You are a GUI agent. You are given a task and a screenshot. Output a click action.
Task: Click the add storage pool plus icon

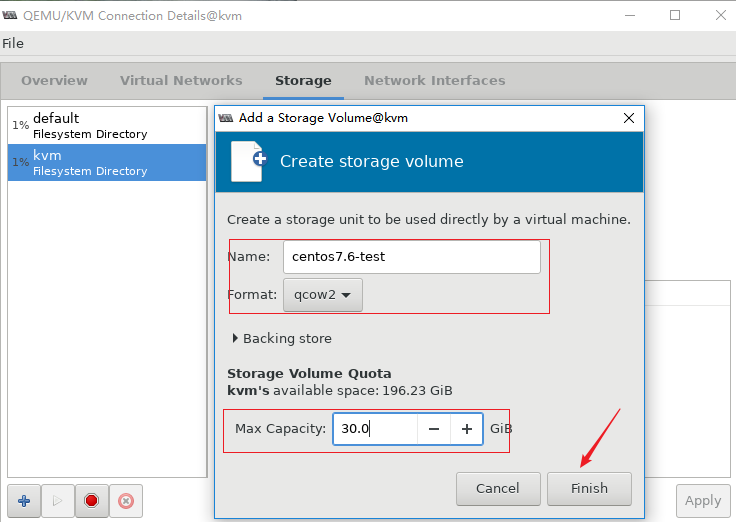[24, 501]
